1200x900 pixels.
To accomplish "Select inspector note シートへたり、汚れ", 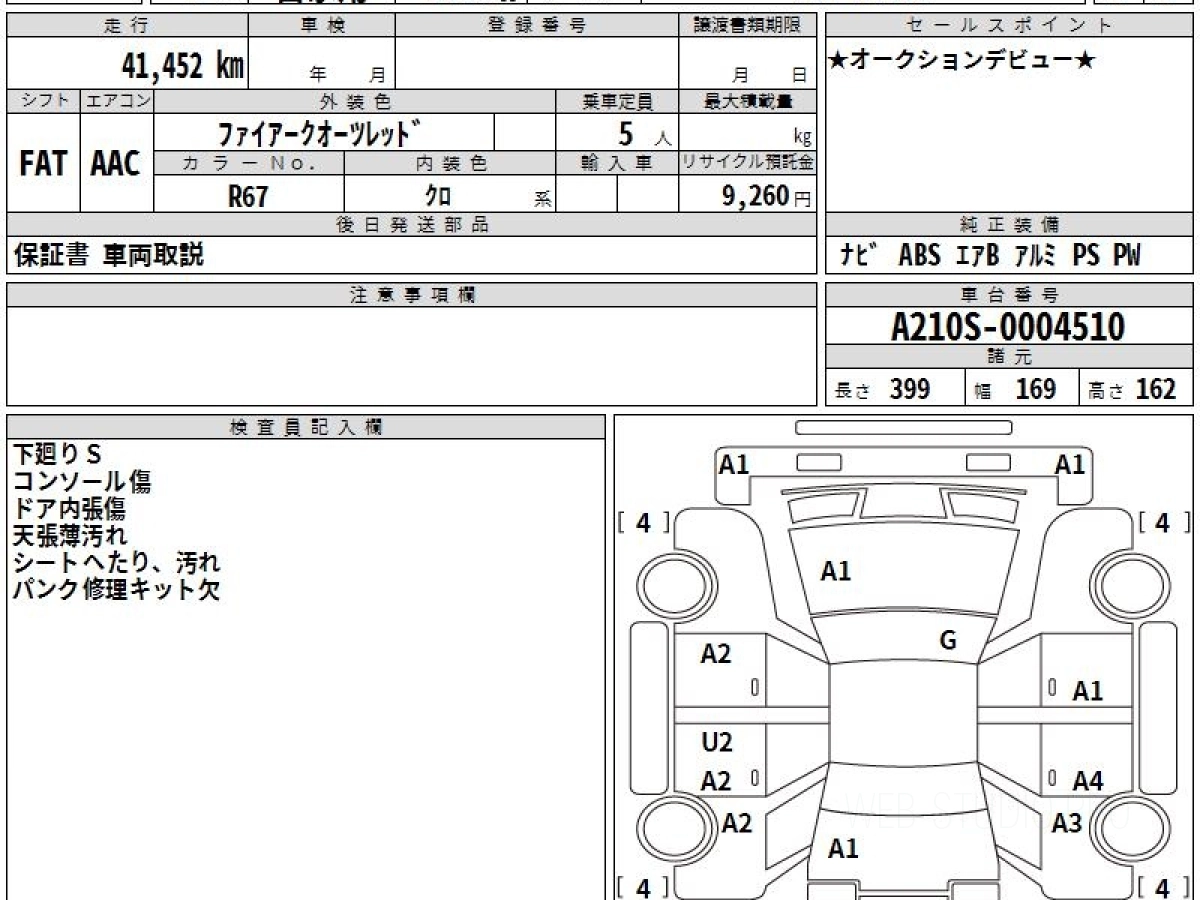I will pyautogui.click(x=116, y=563).
